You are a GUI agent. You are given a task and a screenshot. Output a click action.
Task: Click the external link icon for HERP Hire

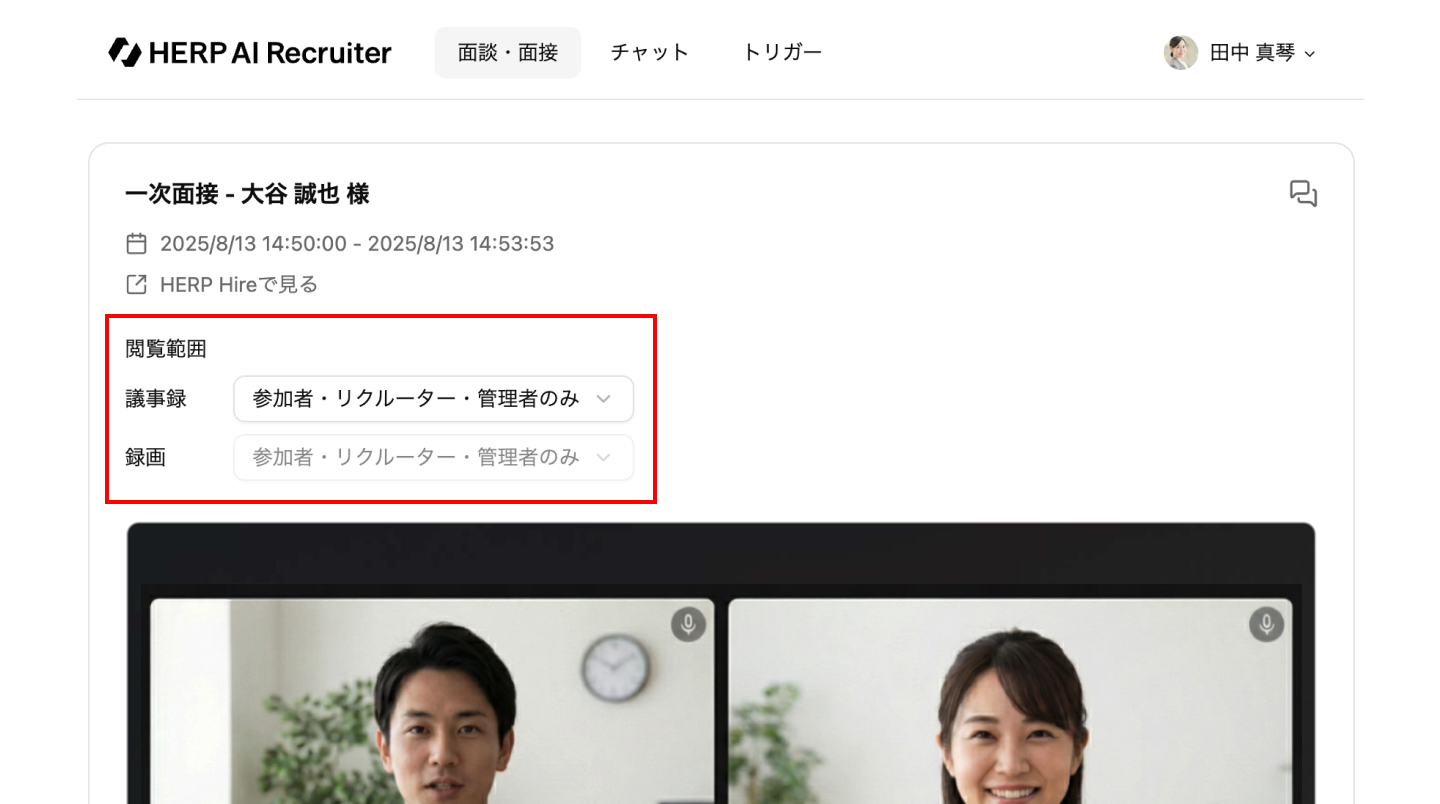coord(136,285)
